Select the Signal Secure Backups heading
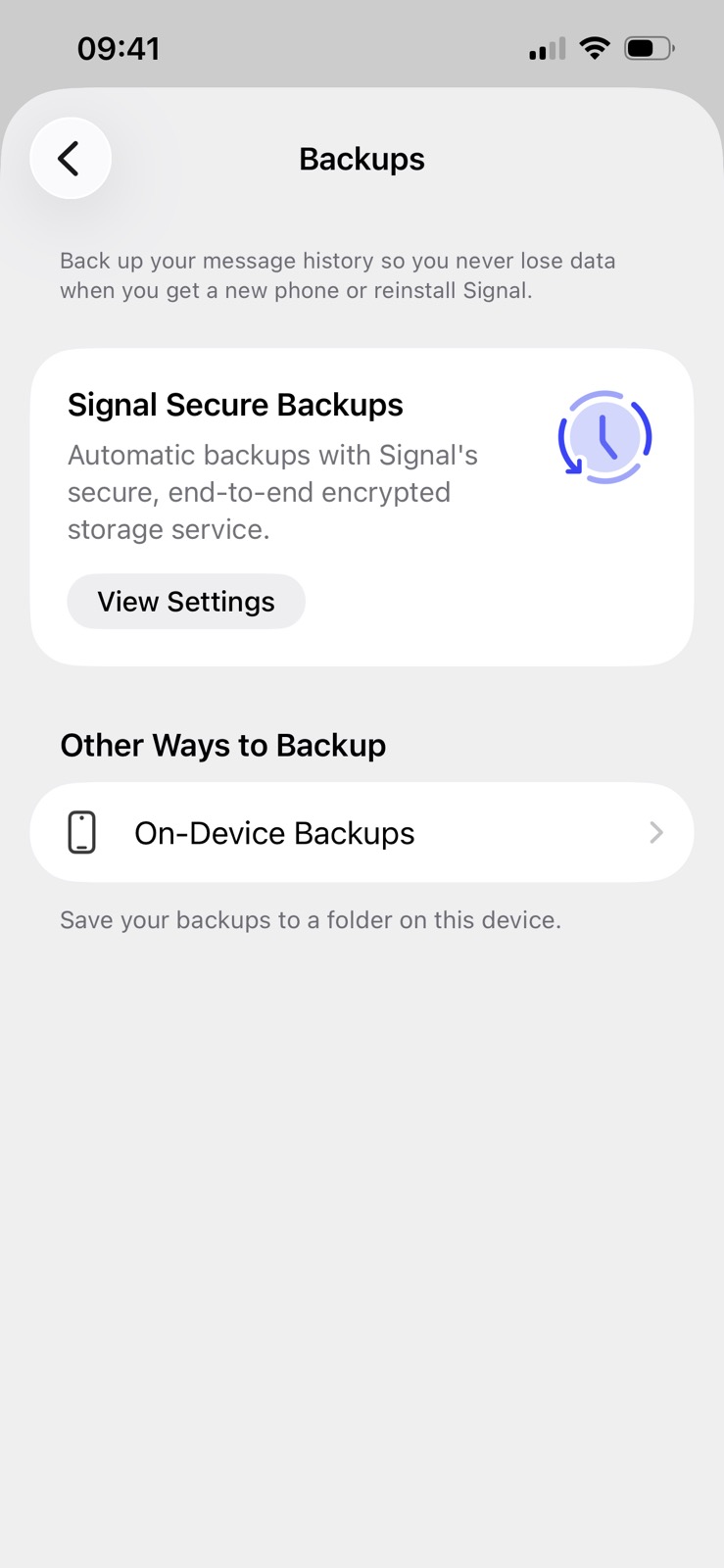This screenshot has height=1568, width=724. [235, 405]
